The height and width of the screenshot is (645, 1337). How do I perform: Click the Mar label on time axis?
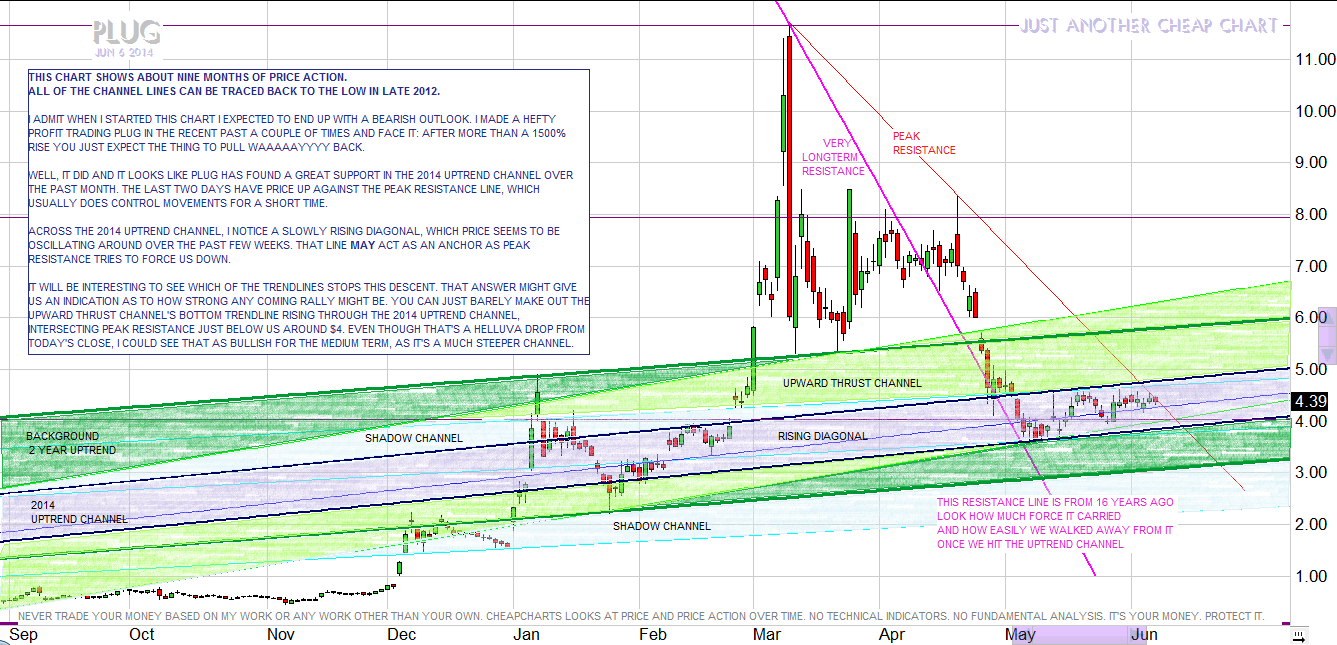[767, 634]
